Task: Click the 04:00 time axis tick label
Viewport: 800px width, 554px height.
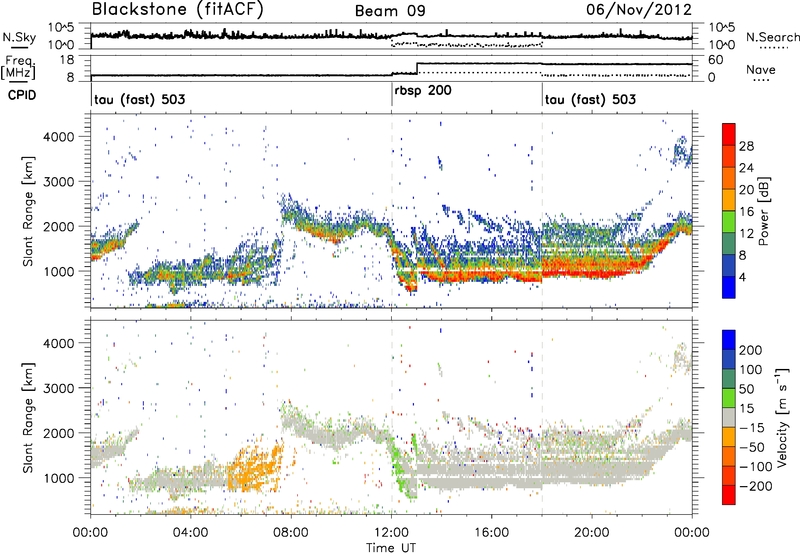Action: point(190,533)
